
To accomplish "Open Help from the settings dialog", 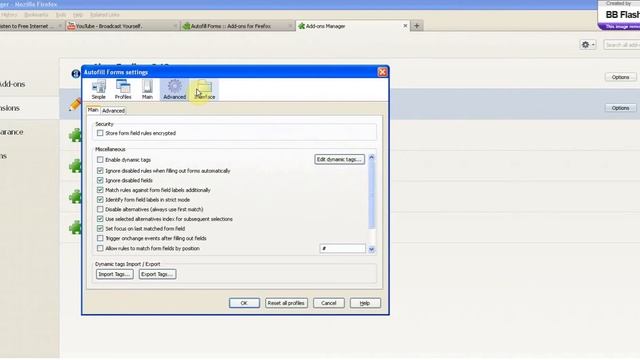I will [365, 303].
